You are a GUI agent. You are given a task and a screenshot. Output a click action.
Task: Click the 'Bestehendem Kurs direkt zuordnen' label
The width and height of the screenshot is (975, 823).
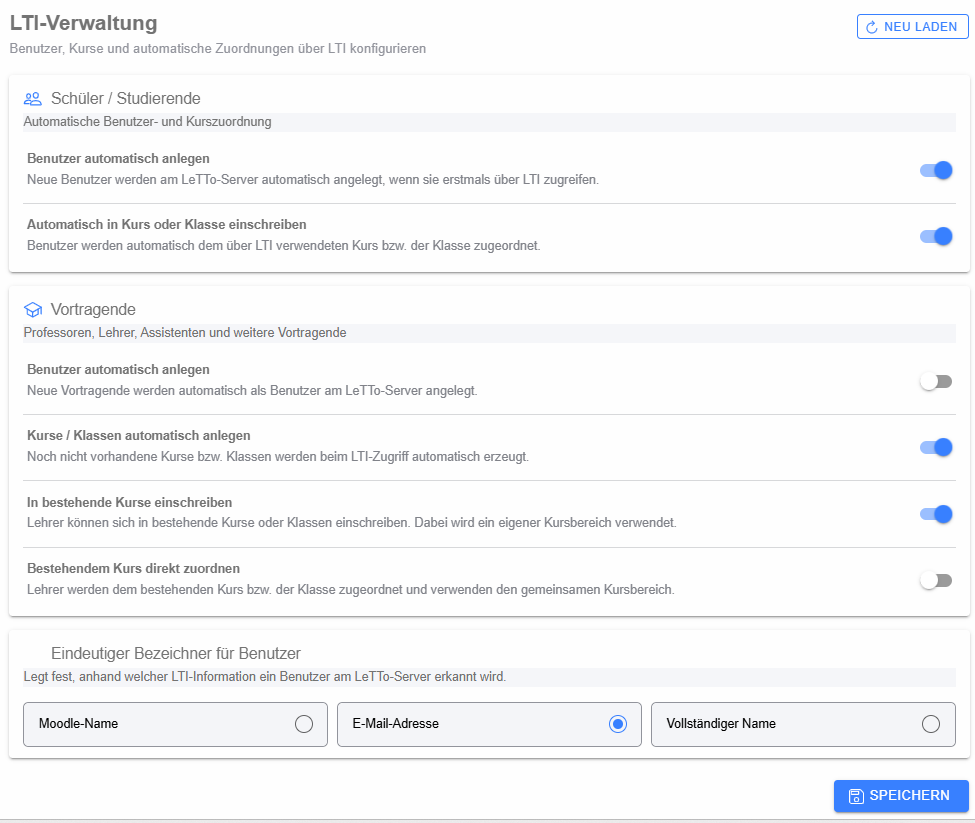133,568
